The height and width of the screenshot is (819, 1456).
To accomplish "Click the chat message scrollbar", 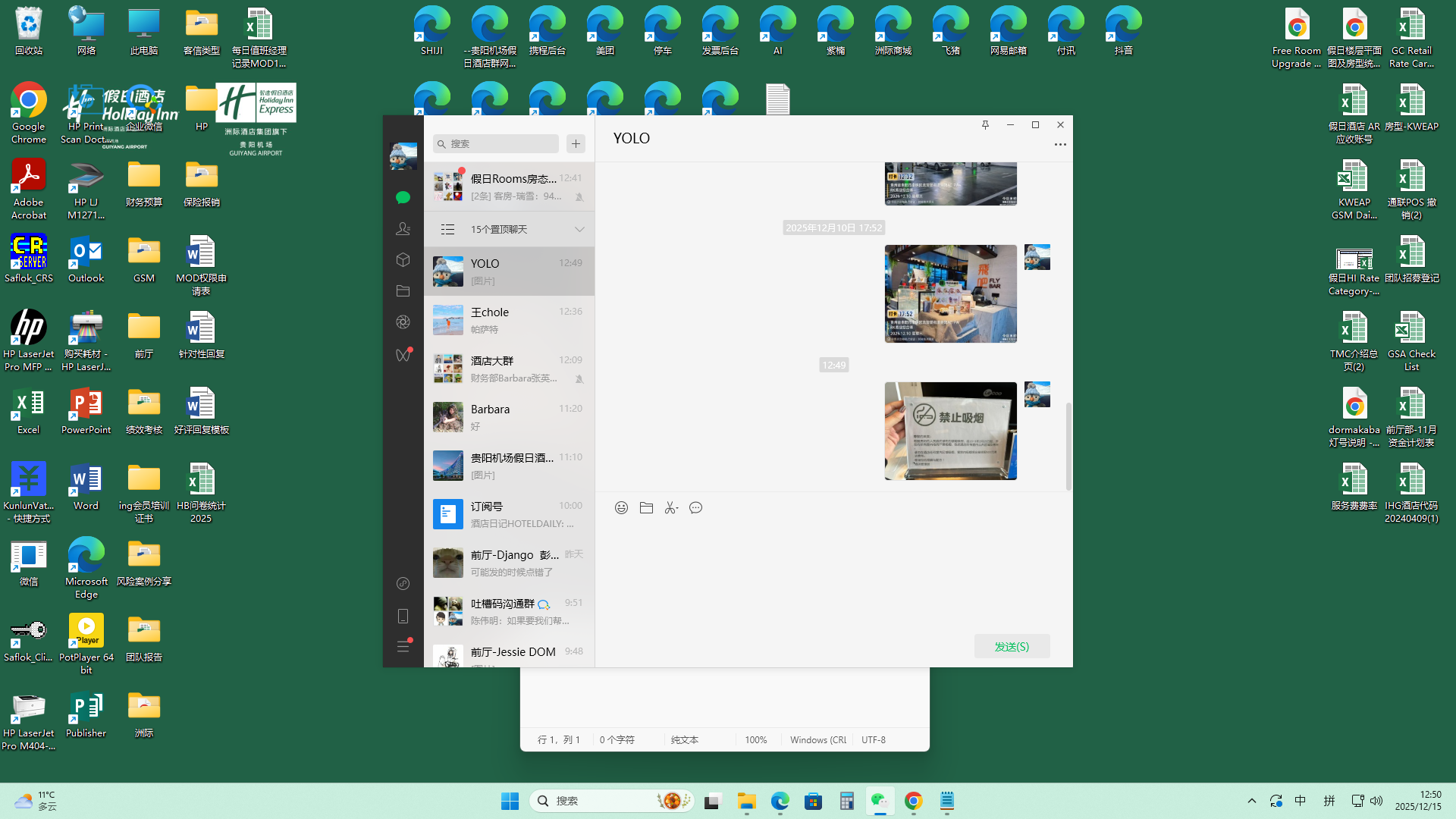I will point(1068,446).
